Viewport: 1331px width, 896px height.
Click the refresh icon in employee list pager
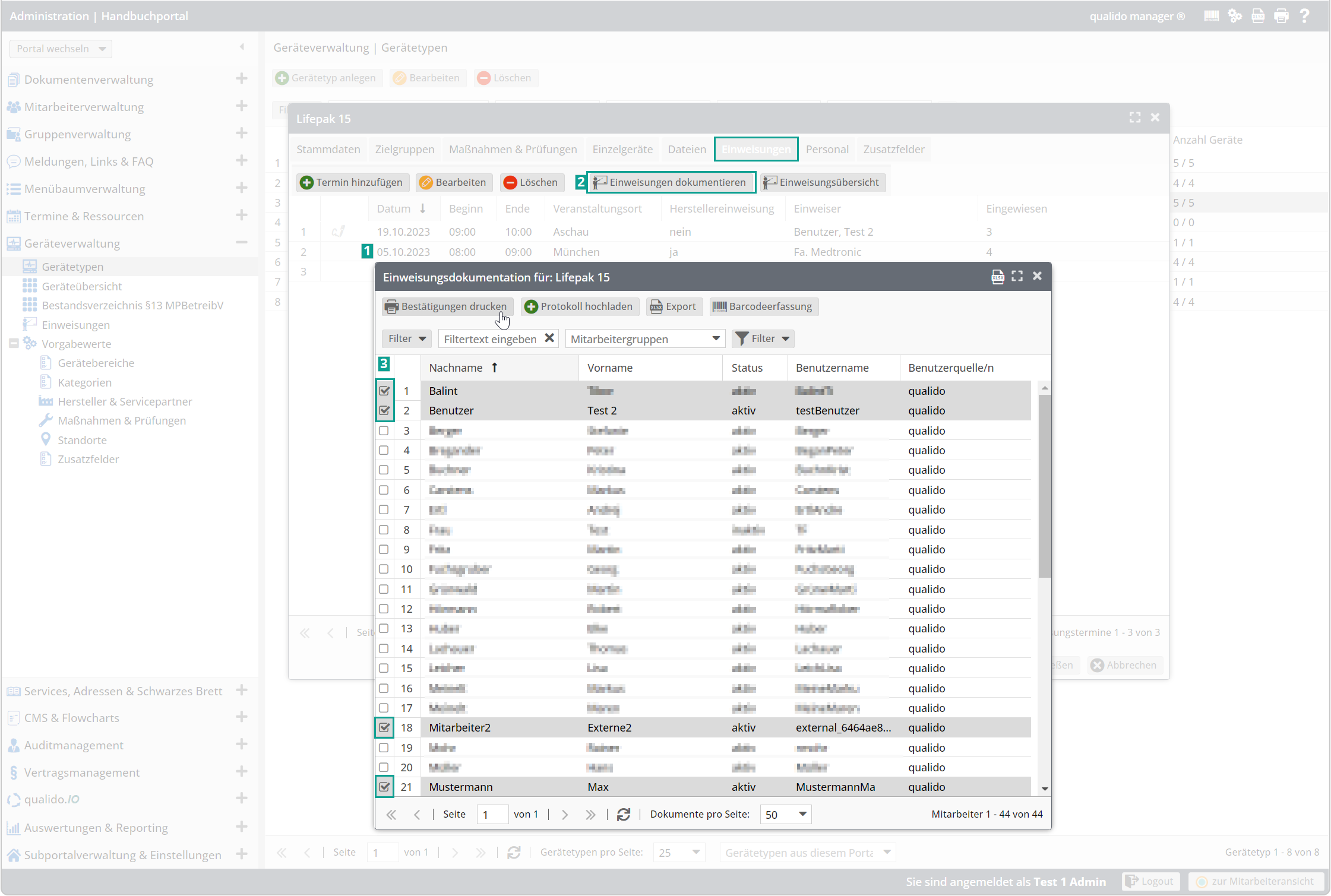(623, 815)
